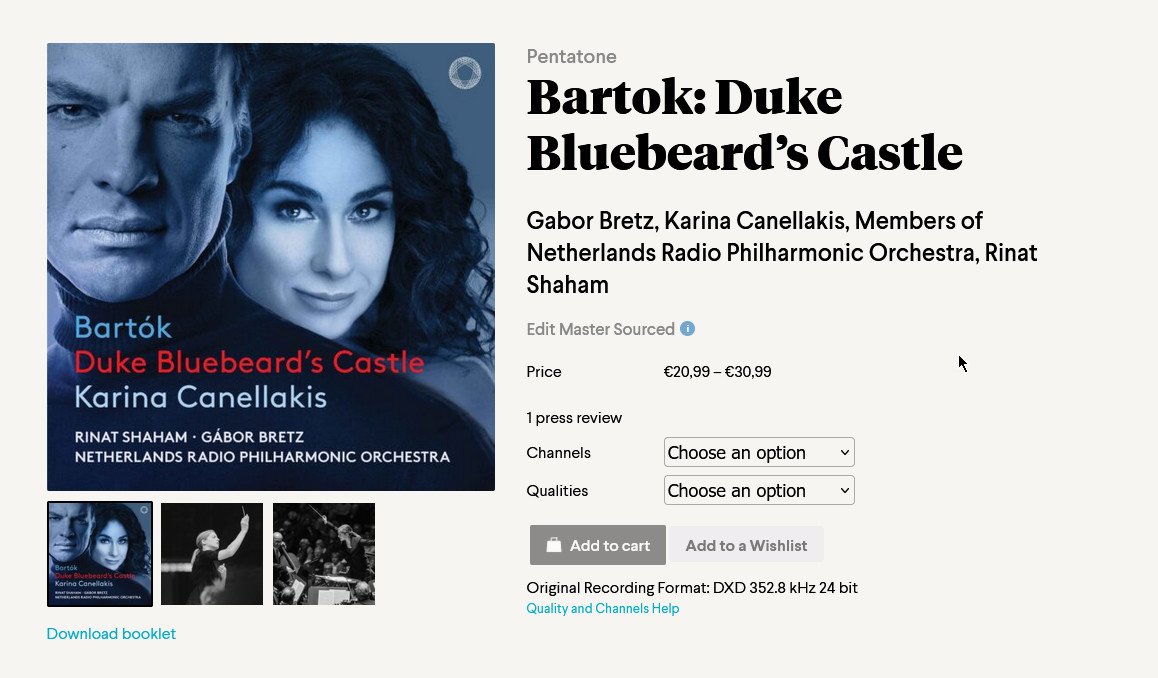Open the Channels dropdown
This screenshot has height=678, width=1158.
click(x=758, y=452)
